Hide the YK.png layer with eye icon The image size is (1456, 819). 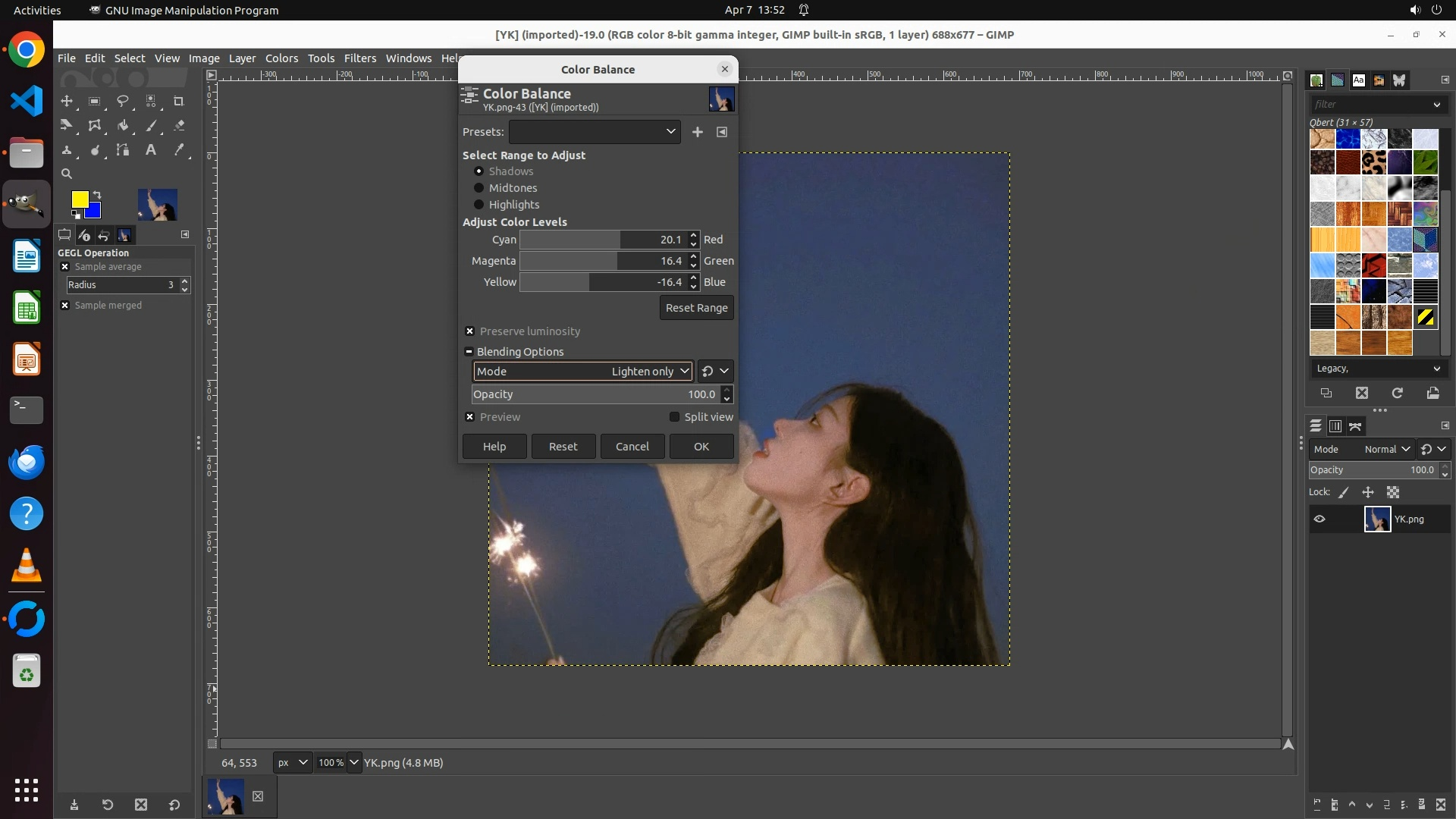pos(1319,519)
